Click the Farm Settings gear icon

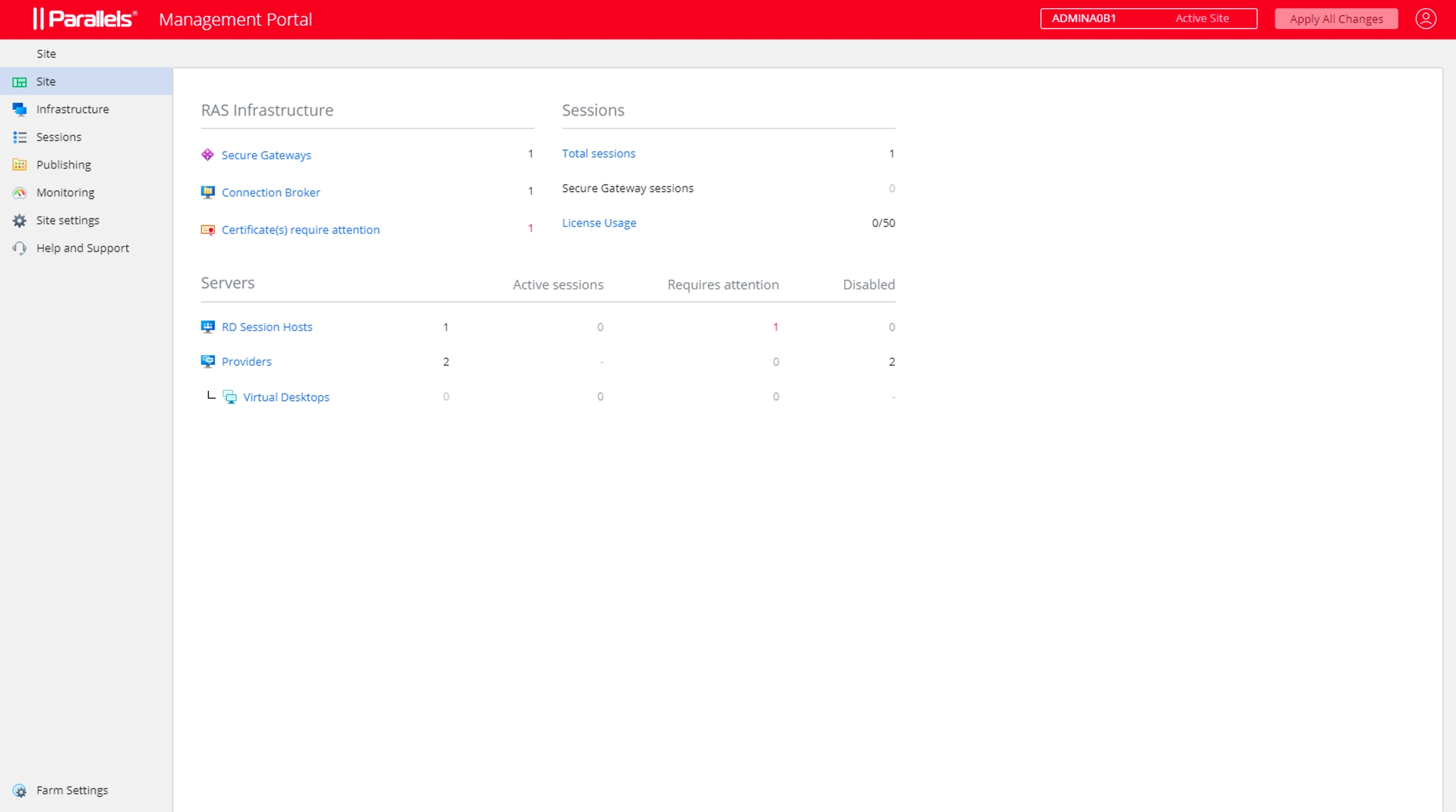pos(20,791)
